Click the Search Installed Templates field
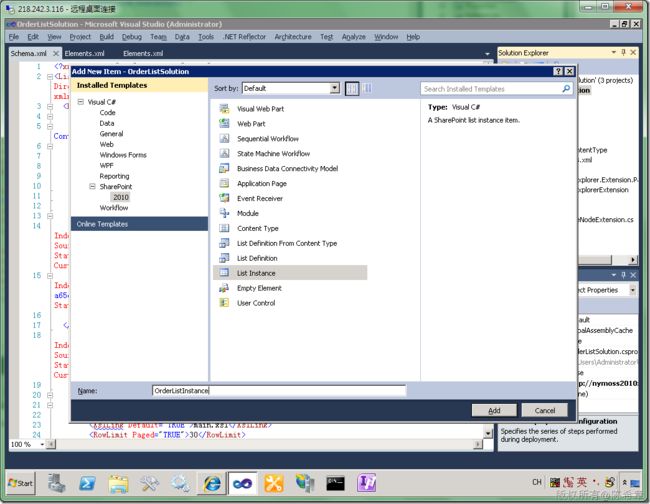The width and height of the screenshot is (650, 504). coord(492,89)
